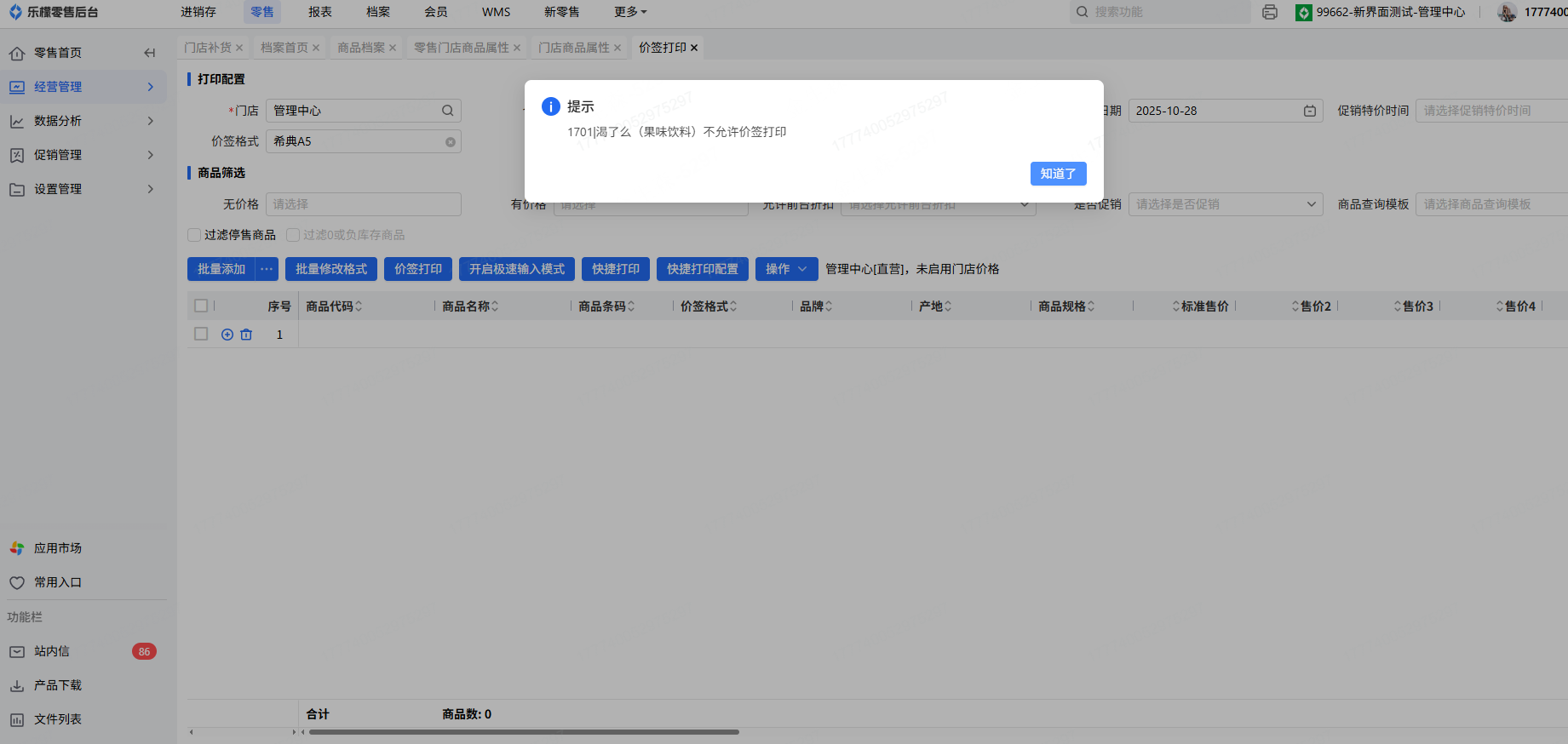Open 产品下载 in the sidebar
This screenshot has height=744, width=1568.
(58, 685)
